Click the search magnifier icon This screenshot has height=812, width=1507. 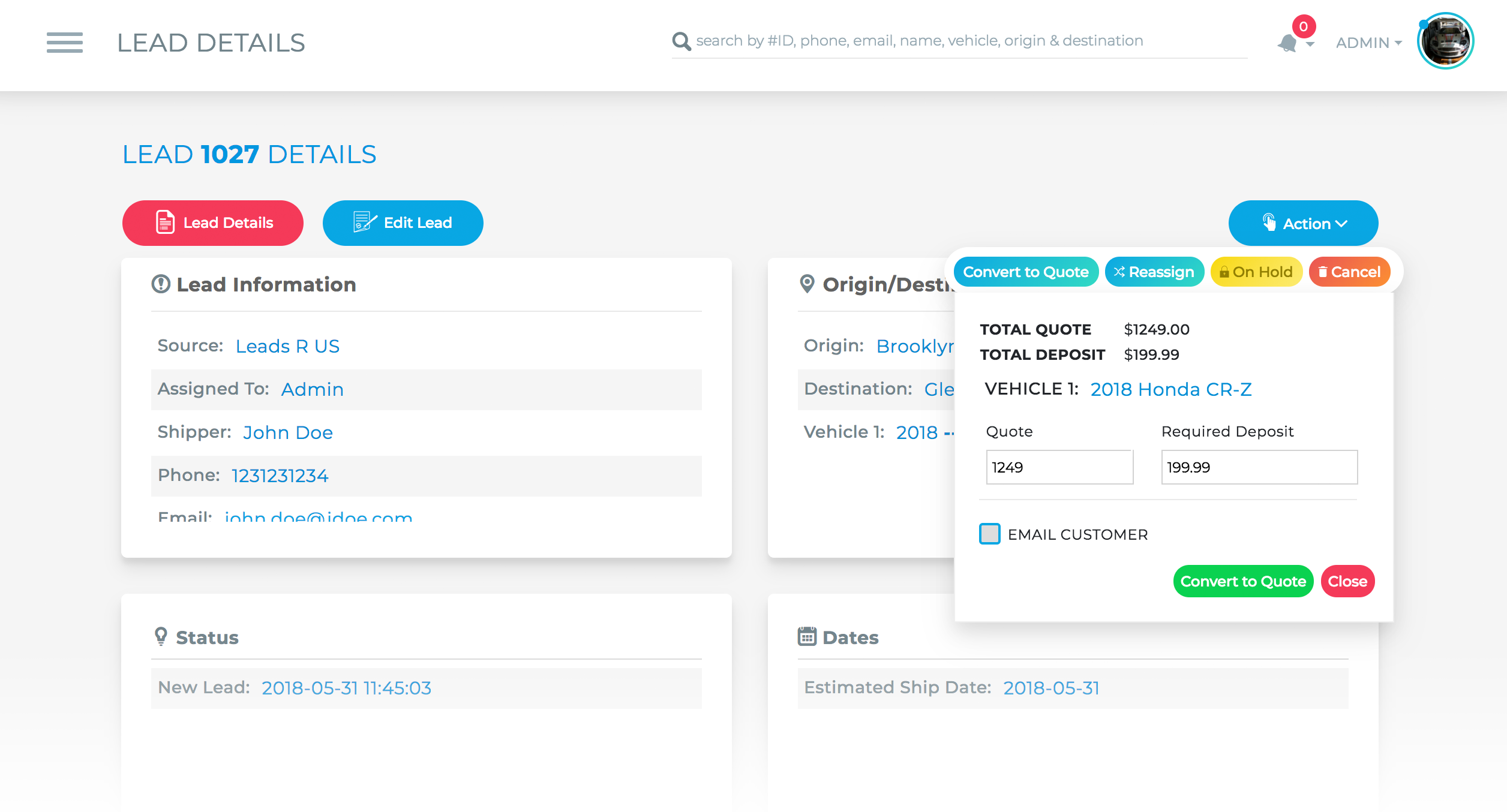point(681,41)
